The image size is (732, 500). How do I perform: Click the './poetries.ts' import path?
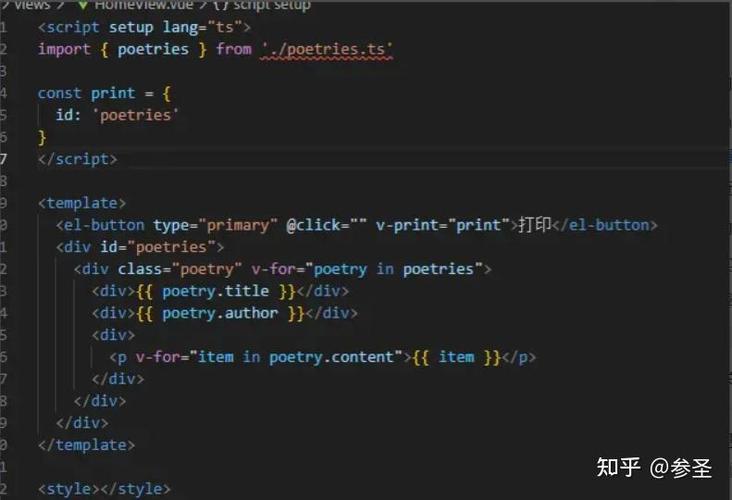tap(327, 49)
